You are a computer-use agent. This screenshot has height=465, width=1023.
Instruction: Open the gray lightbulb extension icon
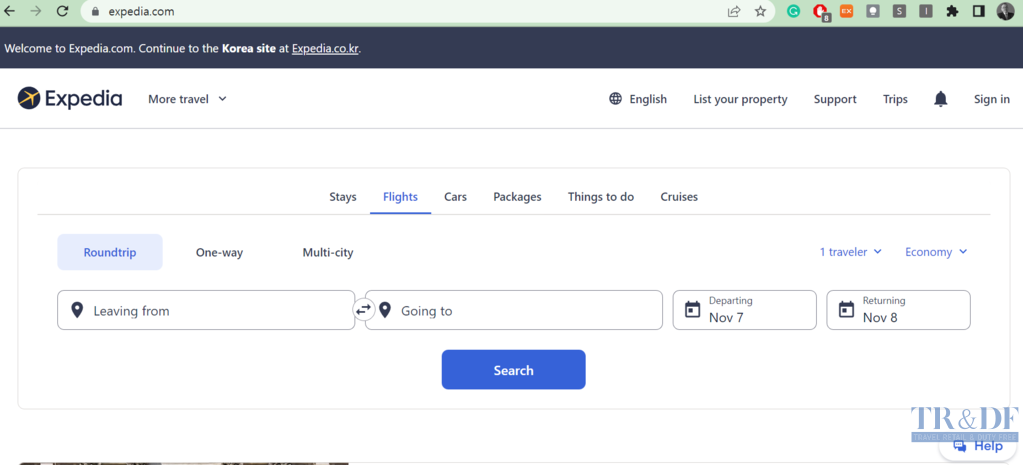[x=873, y=11]
